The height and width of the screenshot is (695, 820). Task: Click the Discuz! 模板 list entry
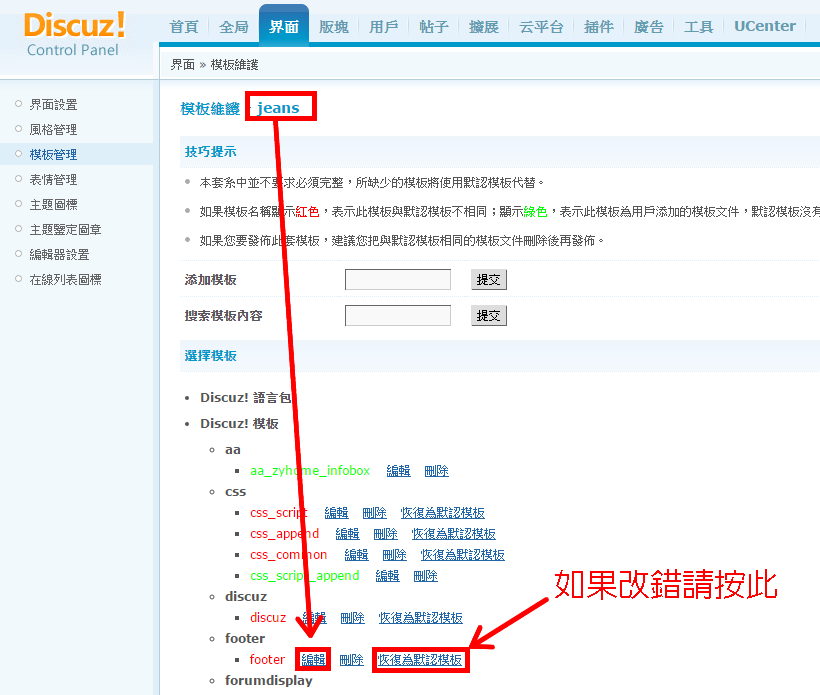click(x=239, y=424)
